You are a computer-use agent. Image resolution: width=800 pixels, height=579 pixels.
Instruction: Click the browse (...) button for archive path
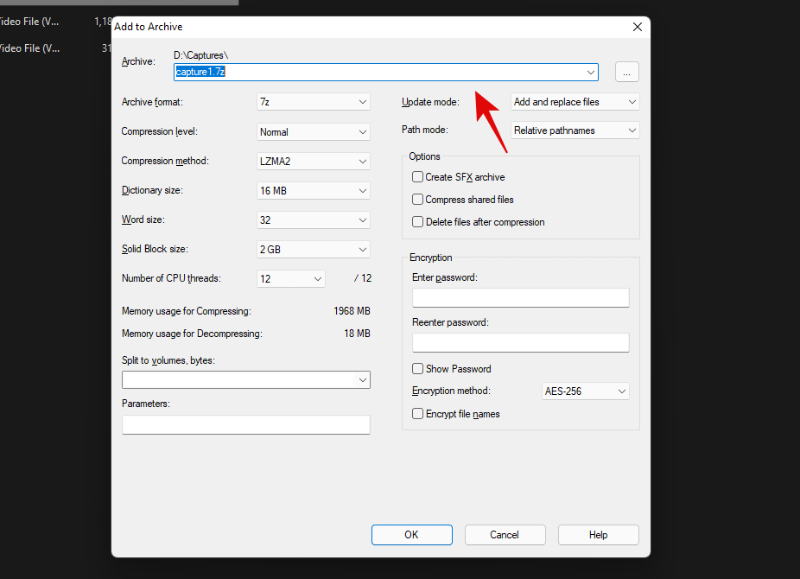coord(627,72)
